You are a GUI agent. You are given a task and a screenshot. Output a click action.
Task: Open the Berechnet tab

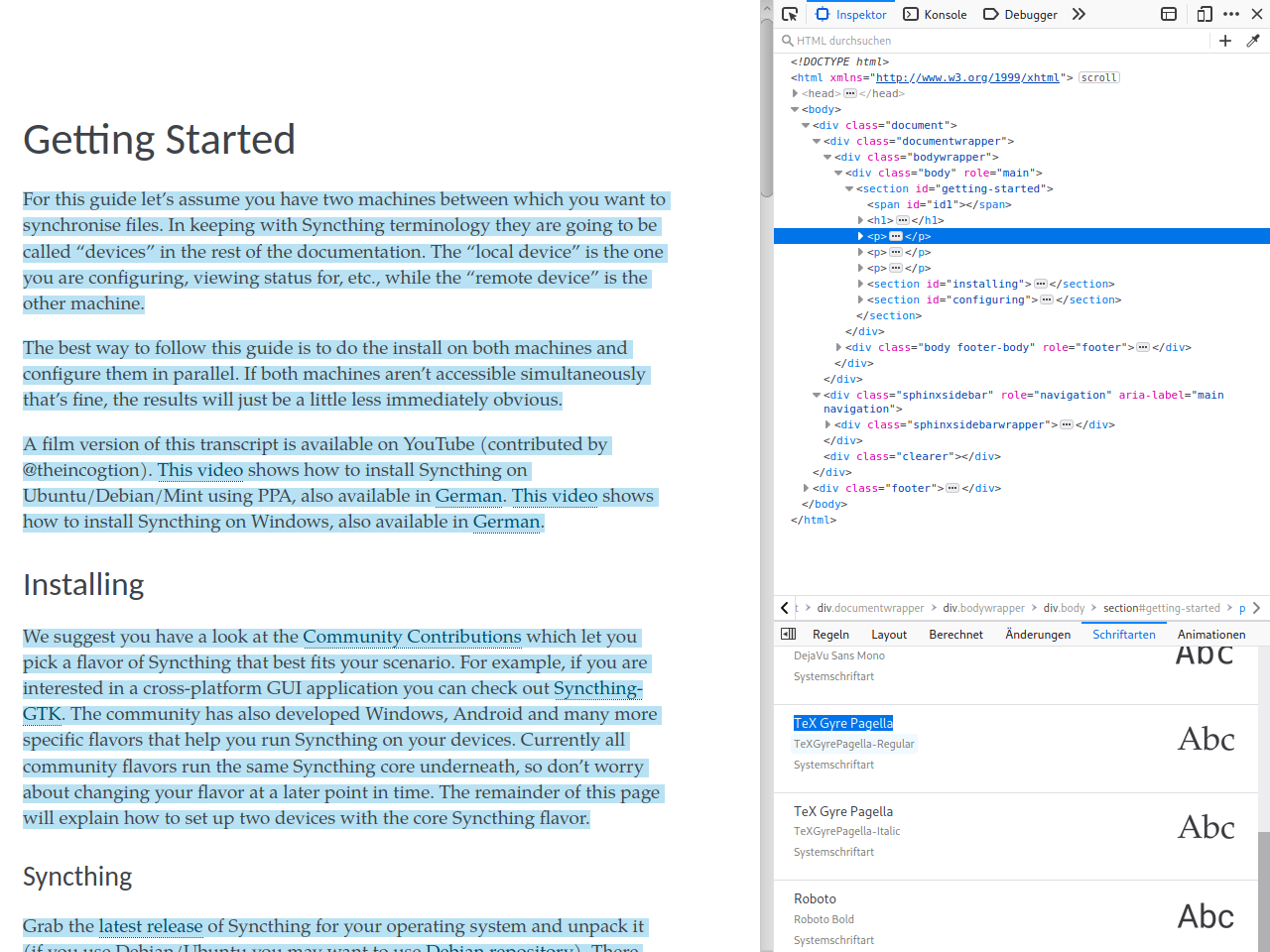pyautogui.click(x=955, y=635)
